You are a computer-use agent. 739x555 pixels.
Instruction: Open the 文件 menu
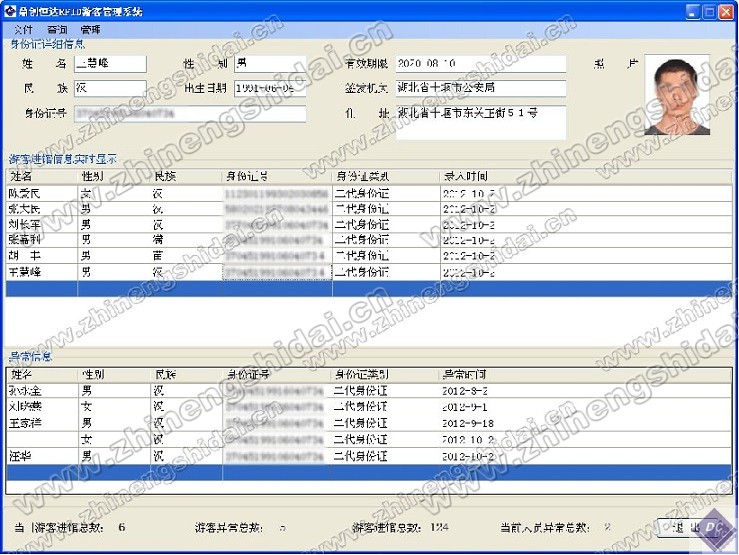pos(23,30)
